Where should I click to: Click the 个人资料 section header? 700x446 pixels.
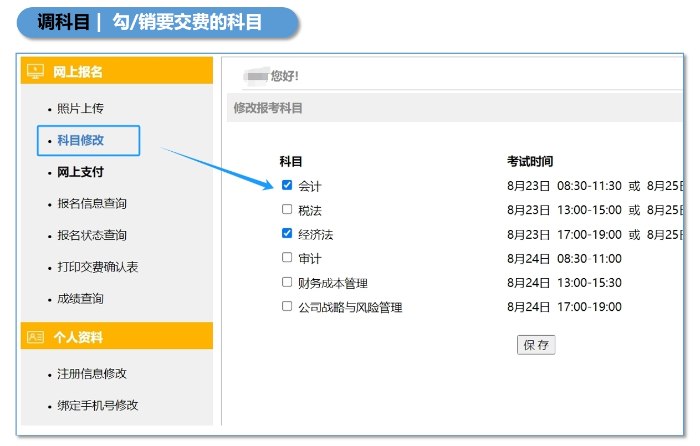[78, 337]
